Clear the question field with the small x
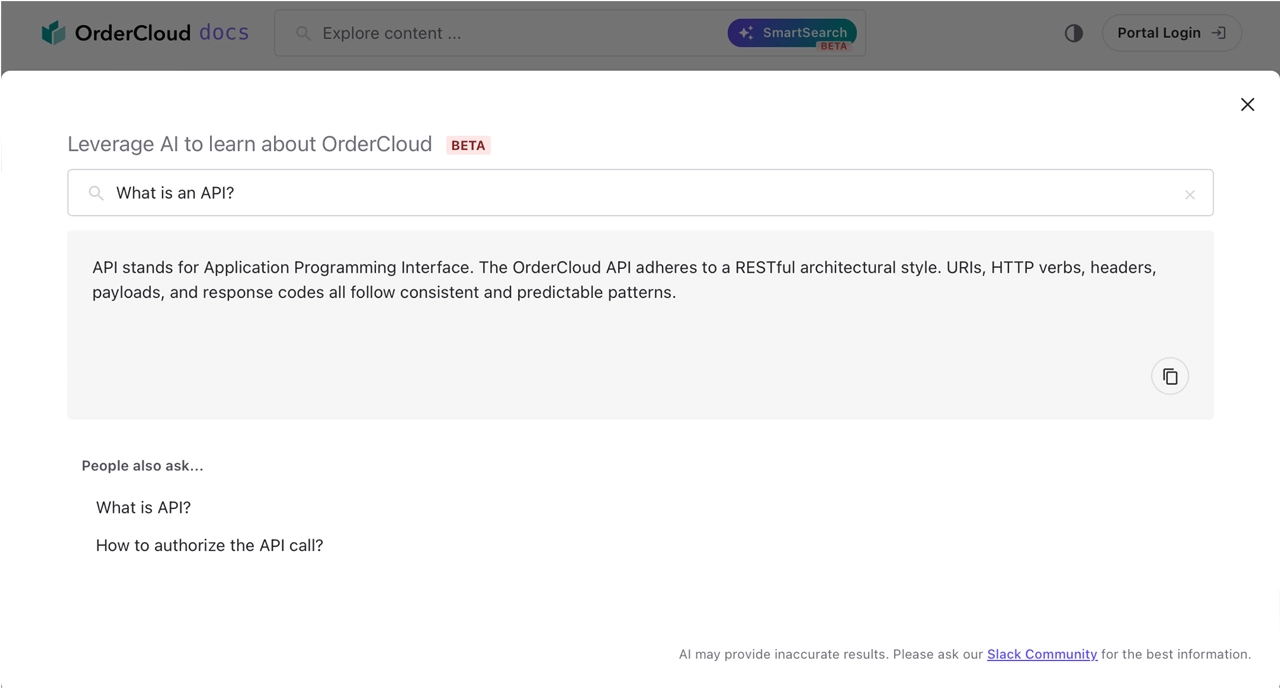This screenshot has height=688, width=1280. [1190, 195]
